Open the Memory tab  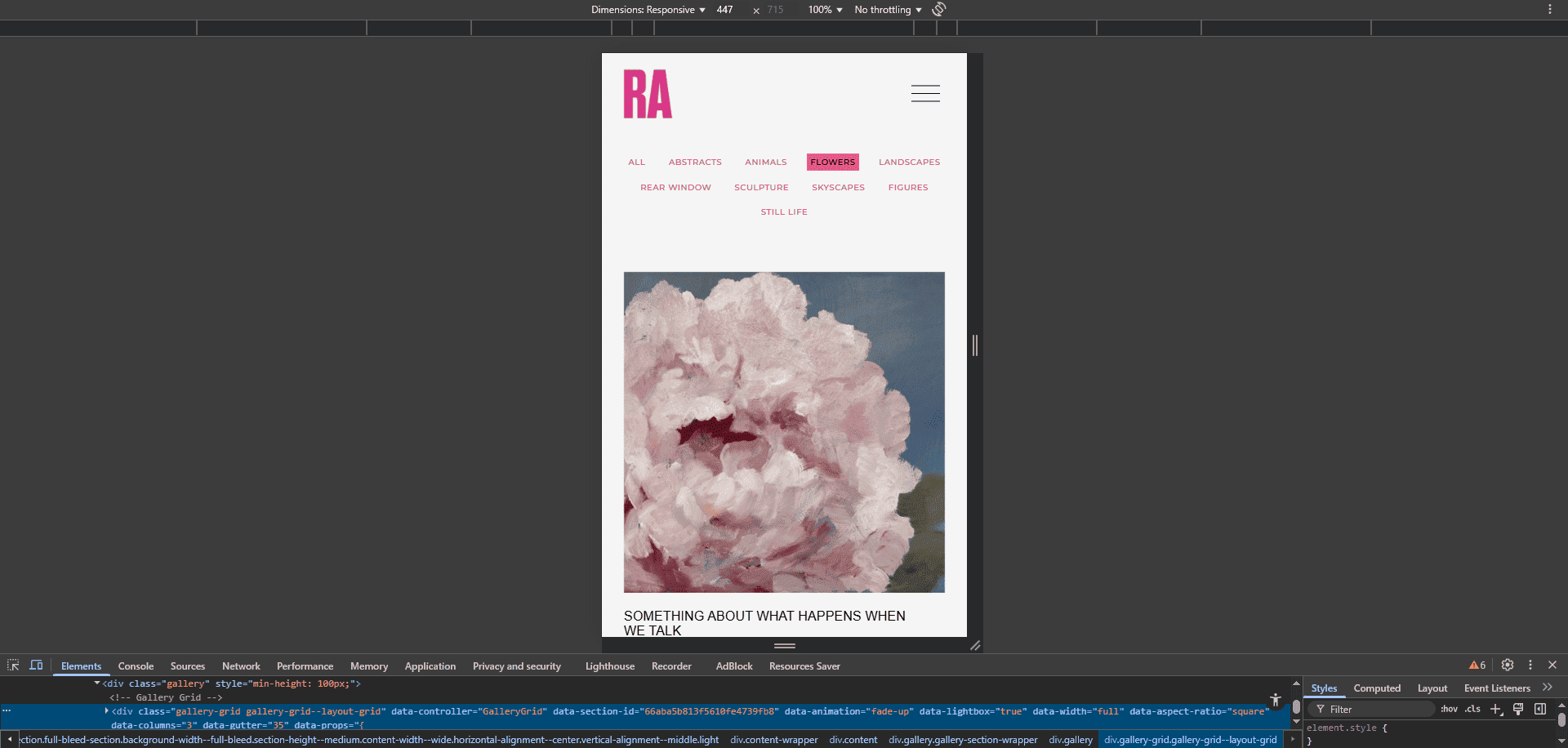point(369,666)
